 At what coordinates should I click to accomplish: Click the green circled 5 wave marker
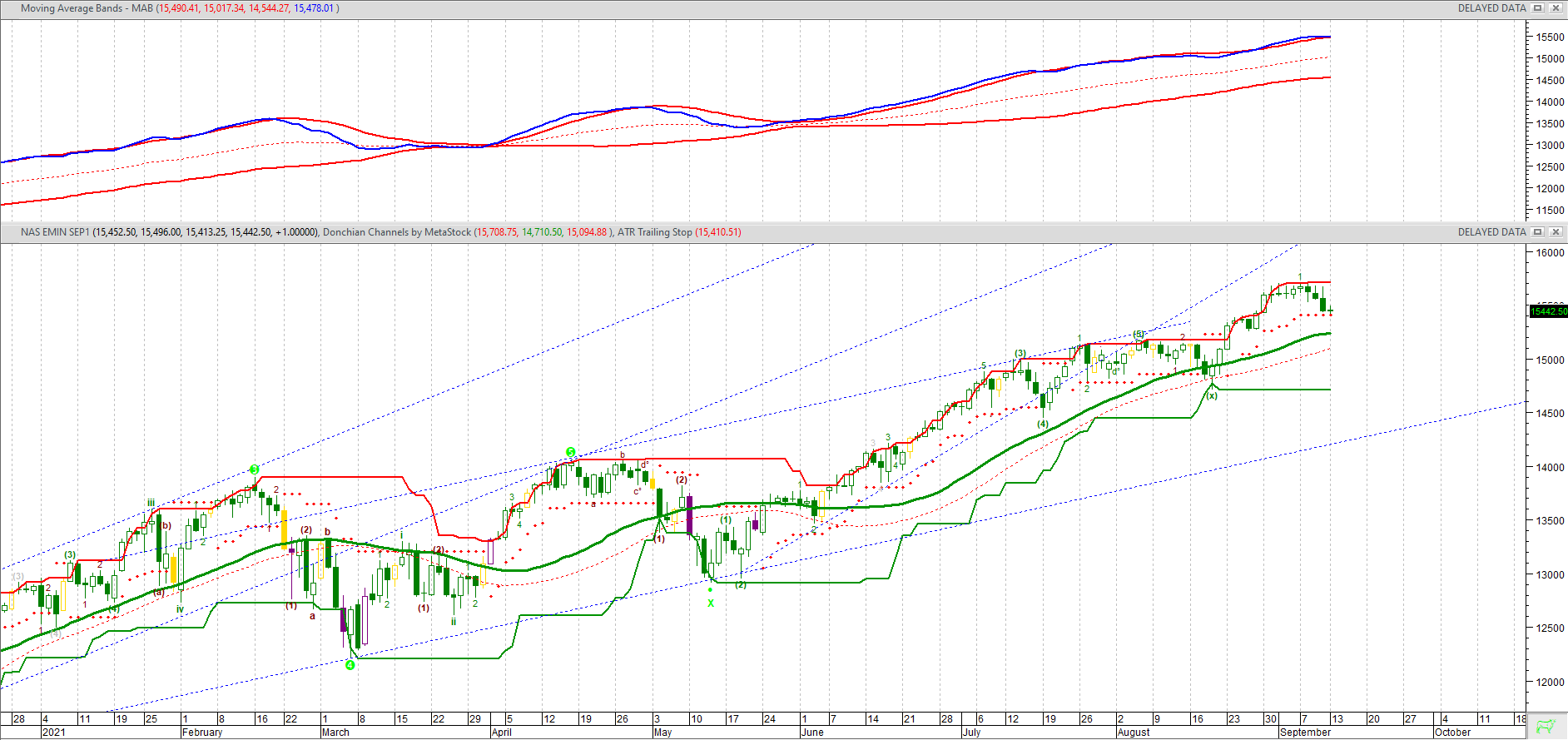coord(571,452)
